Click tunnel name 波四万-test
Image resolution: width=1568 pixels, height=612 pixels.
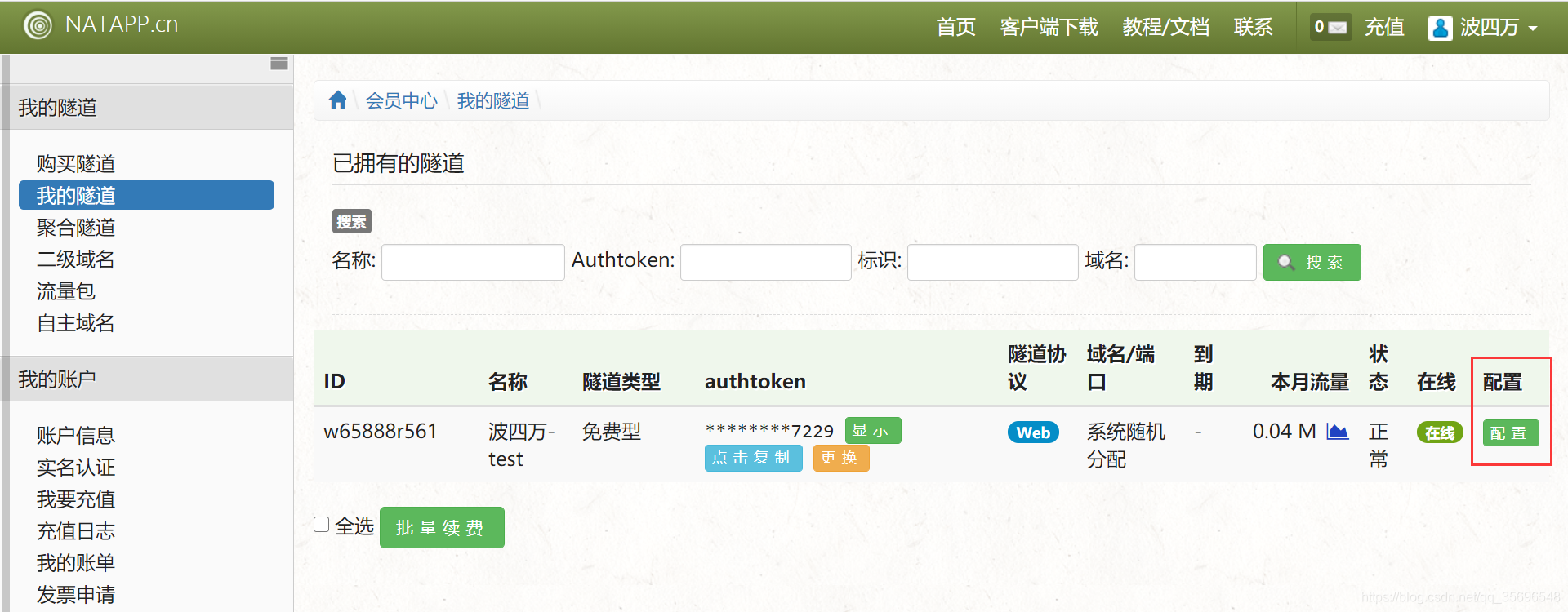[x=522, y=445]
